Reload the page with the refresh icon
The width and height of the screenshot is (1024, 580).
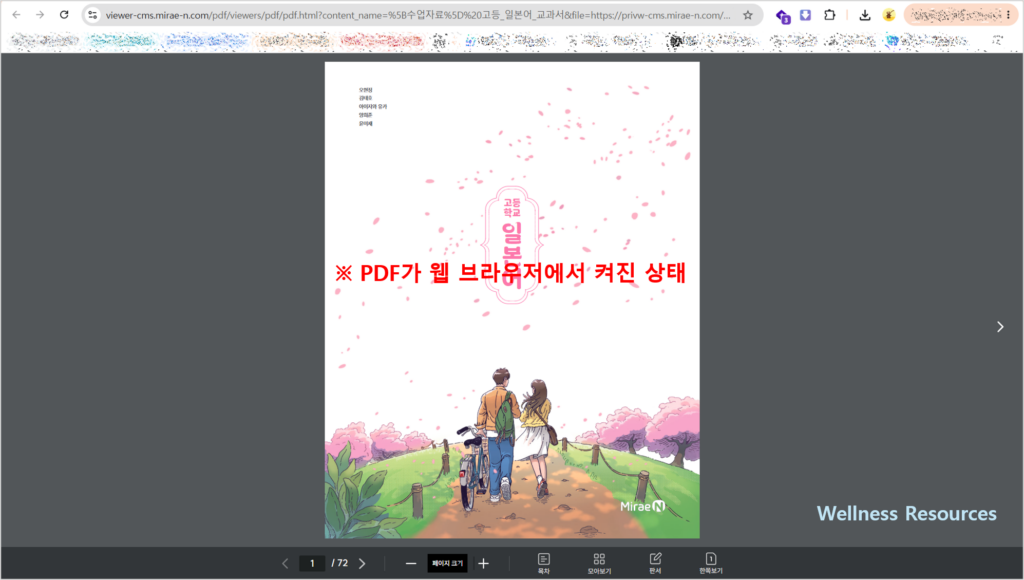point(64,14)
